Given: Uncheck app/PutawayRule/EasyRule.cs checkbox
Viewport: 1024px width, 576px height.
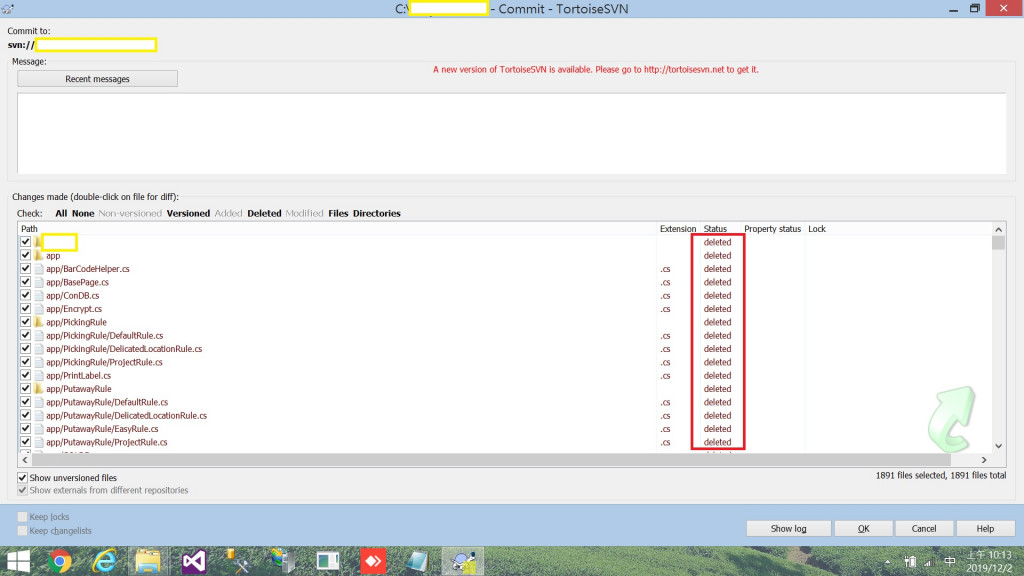Looking at the screenshot, I should (25, 428).
